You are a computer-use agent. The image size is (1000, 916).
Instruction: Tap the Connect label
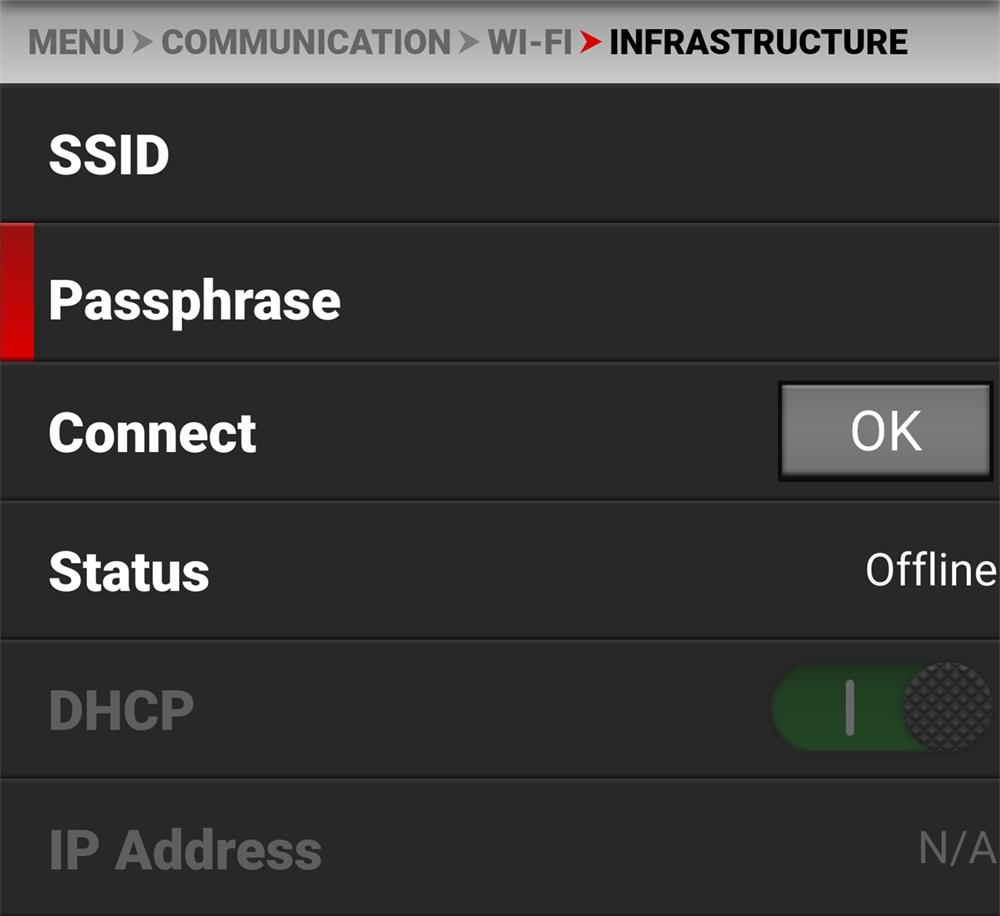(x=152, y=433)
